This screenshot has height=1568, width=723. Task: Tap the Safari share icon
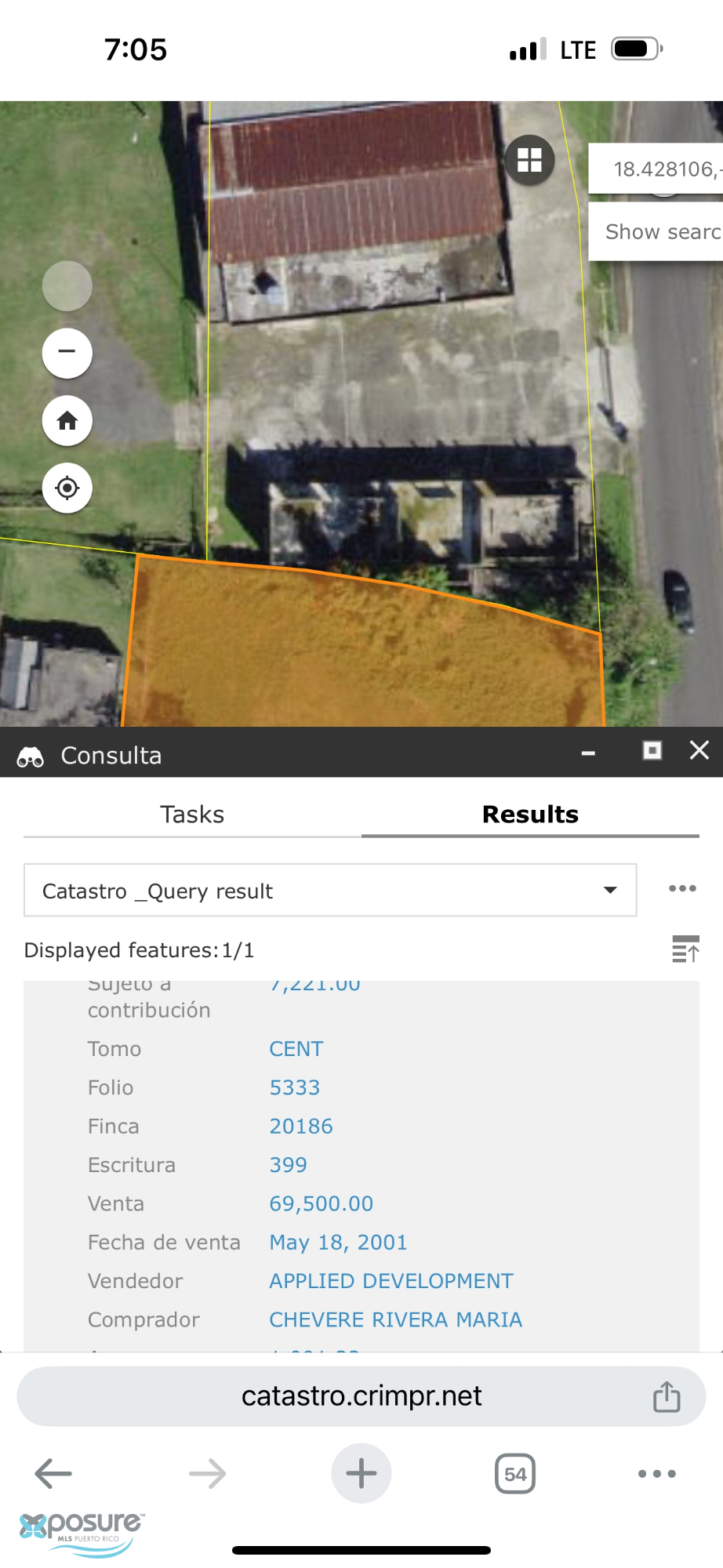coord(667,1396)
